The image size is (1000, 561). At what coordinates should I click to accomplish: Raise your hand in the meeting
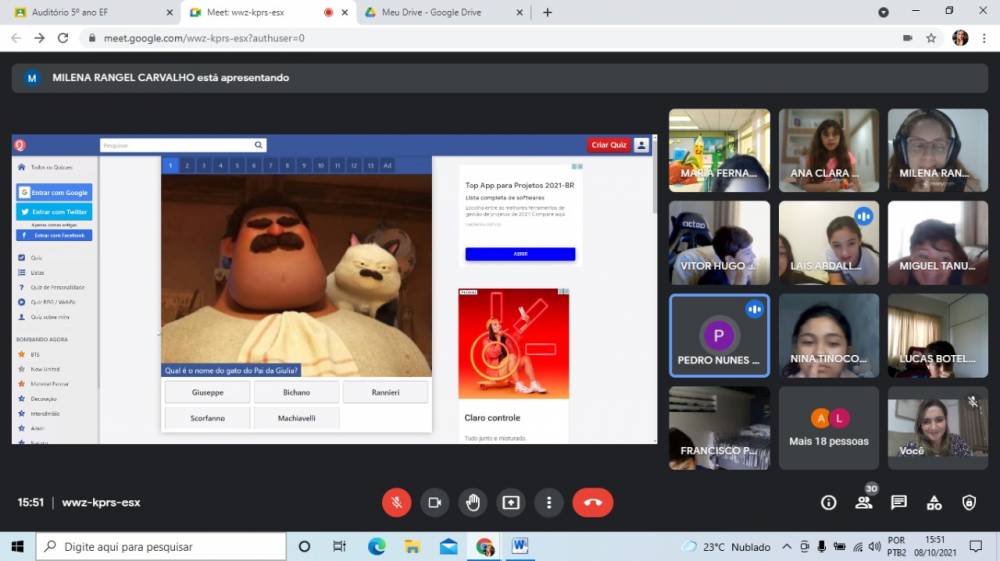(x=473, y=502)
